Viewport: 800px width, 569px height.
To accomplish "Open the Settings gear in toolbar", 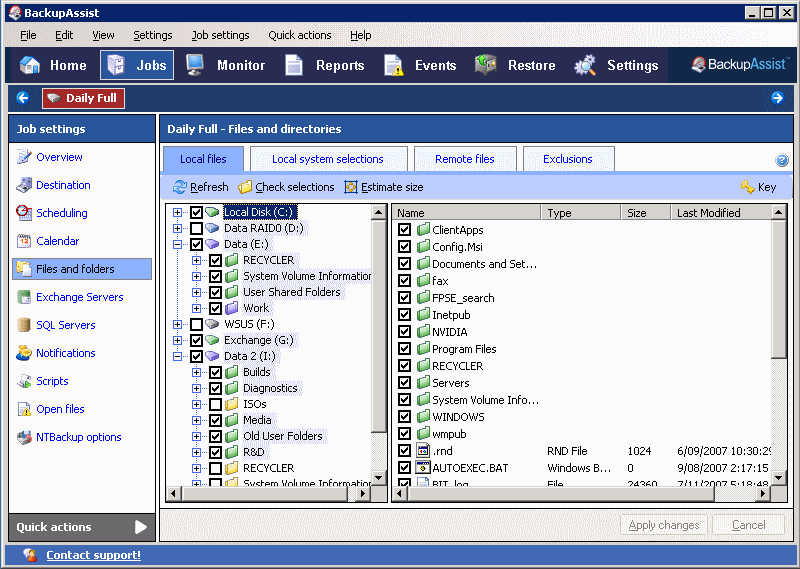I will pyautogui.click(x=585, y=65).
